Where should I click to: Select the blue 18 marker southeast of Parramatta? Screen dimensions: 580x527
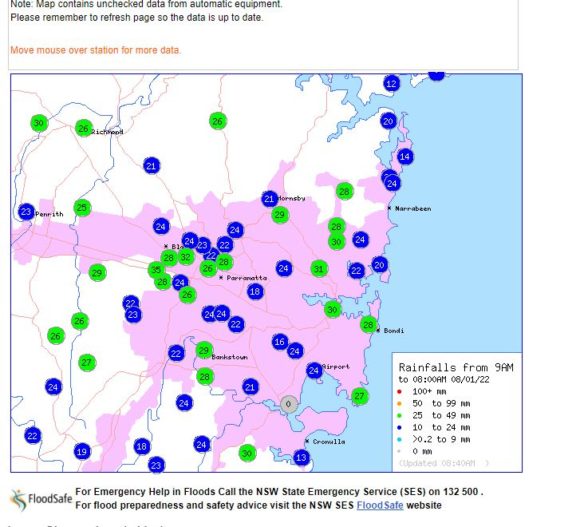coord(255,291)
